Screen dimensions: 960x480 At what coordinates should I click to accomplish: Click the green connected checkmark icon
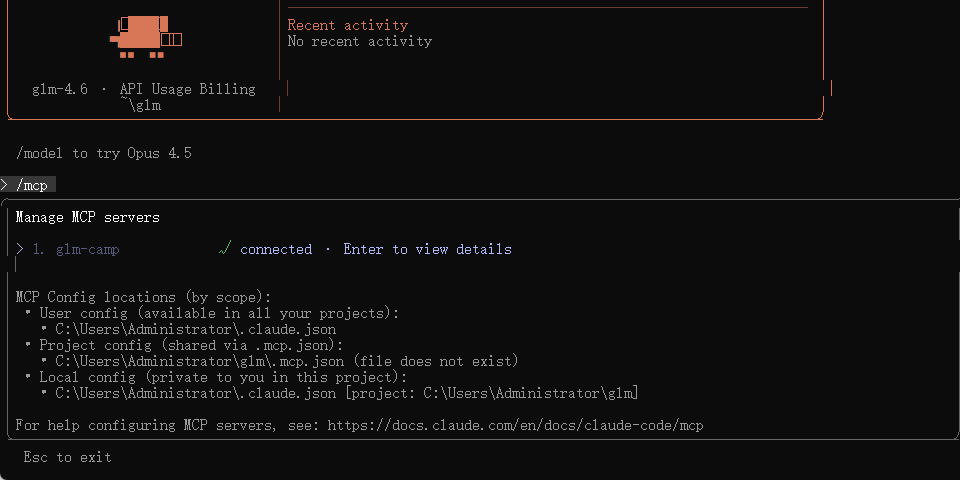225,249
